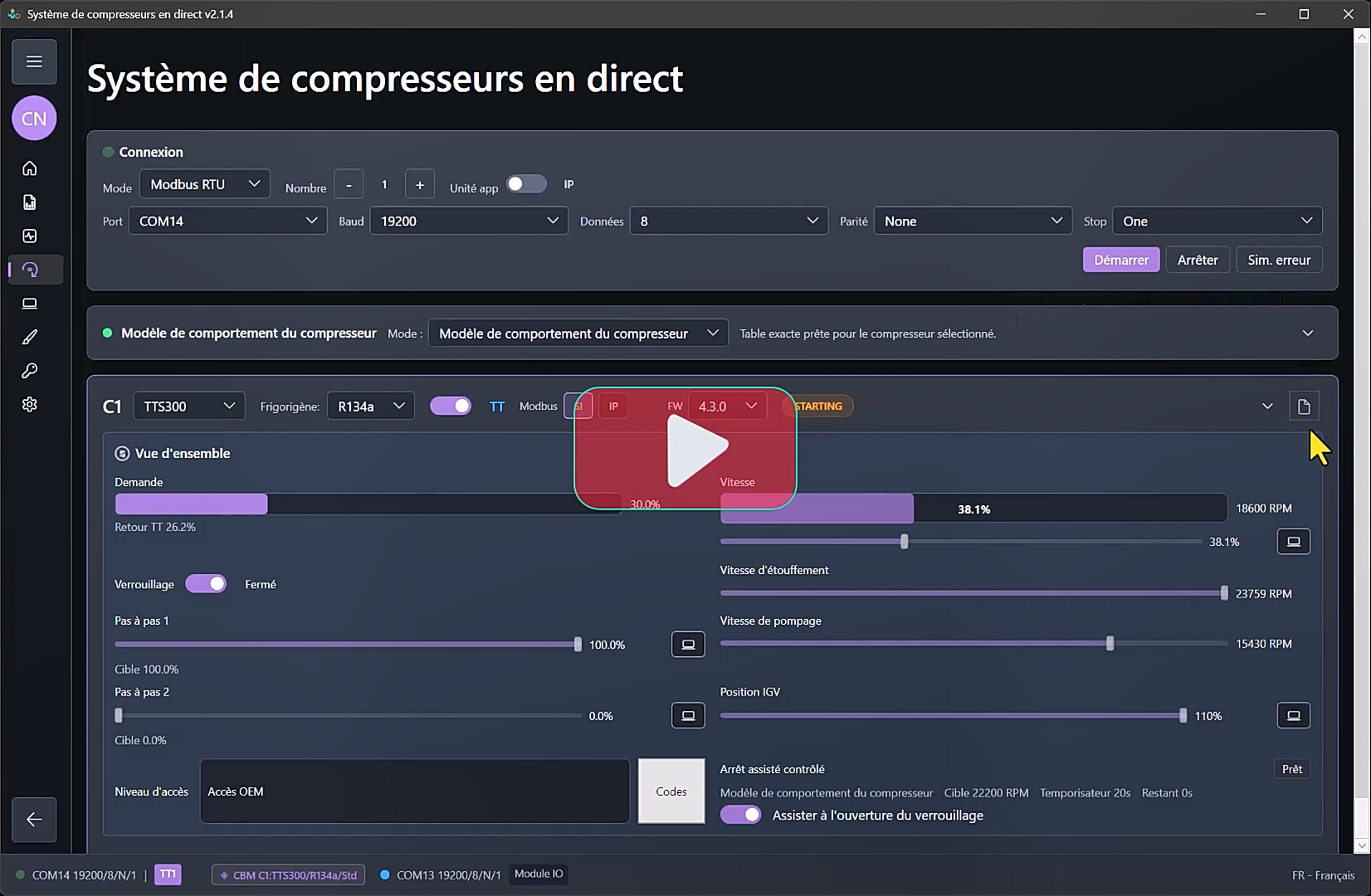The height and width of the screenshot is (896, 1371).
Task: Click the Vitesse de pompage slider handle
Action: click(x=1110, y=644)
